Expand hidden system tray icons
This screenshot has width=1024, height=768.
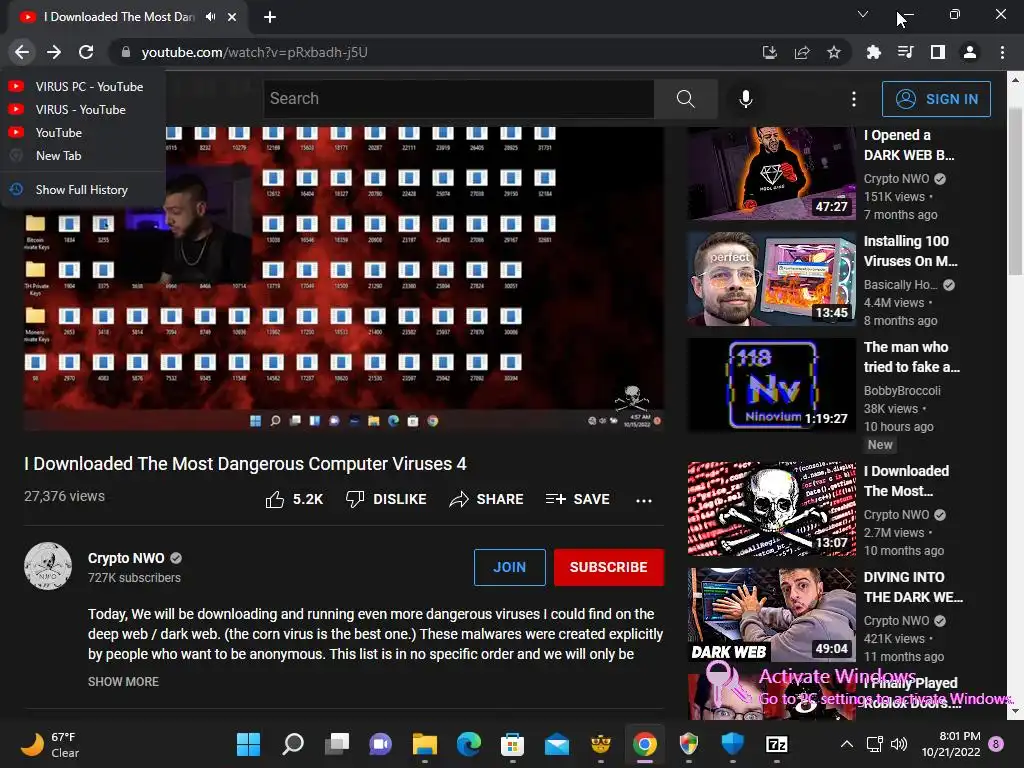846,744
